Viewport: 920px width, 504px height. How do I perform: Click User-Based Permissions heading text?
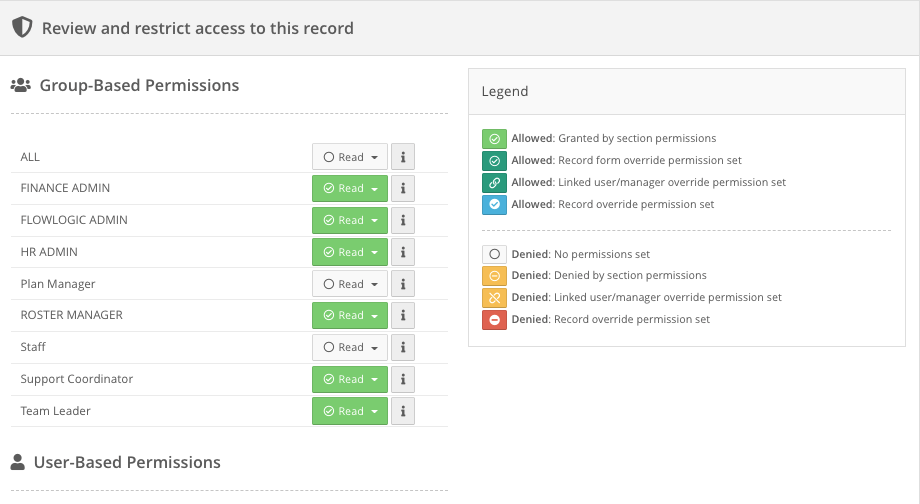(127, 462)
